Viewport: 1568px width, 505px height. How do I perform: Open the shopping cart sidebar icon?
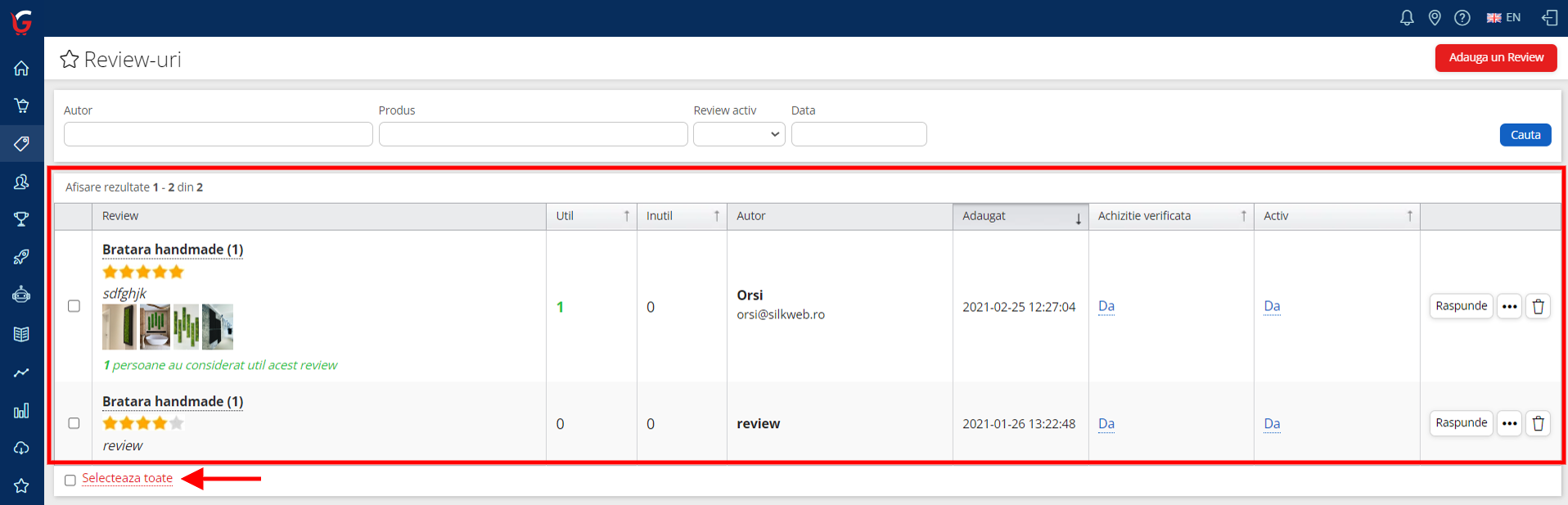21,106
